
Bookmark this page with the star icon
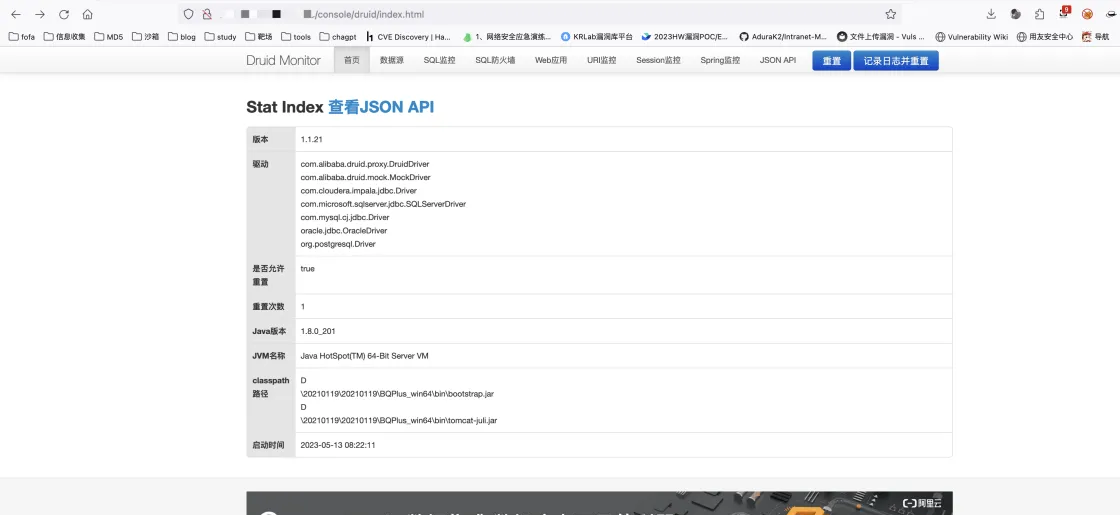pyautogui.click(x=891, y=14)
